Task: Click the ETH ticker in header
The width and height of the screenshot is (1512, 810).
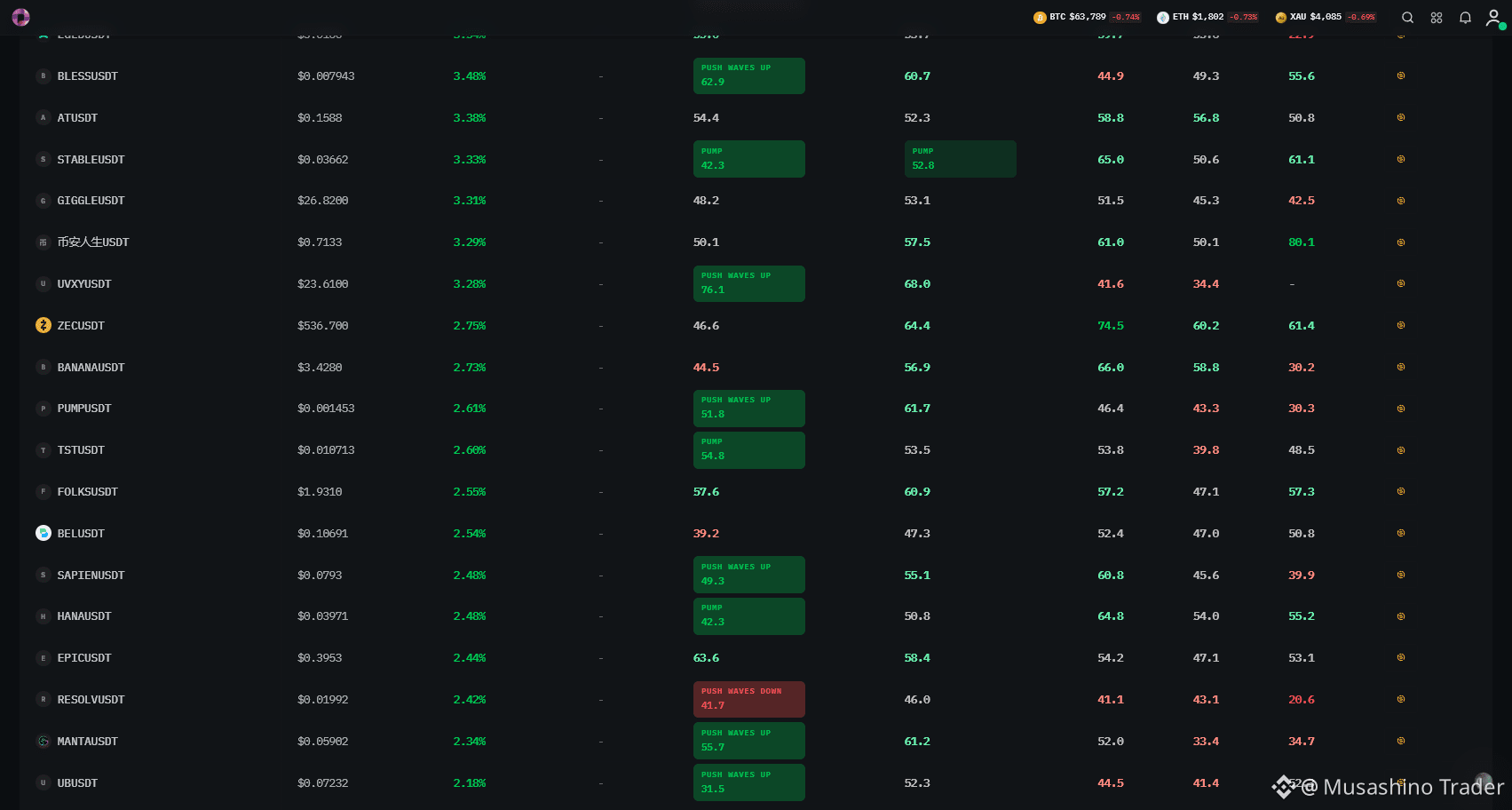Action: (1207, 17)
